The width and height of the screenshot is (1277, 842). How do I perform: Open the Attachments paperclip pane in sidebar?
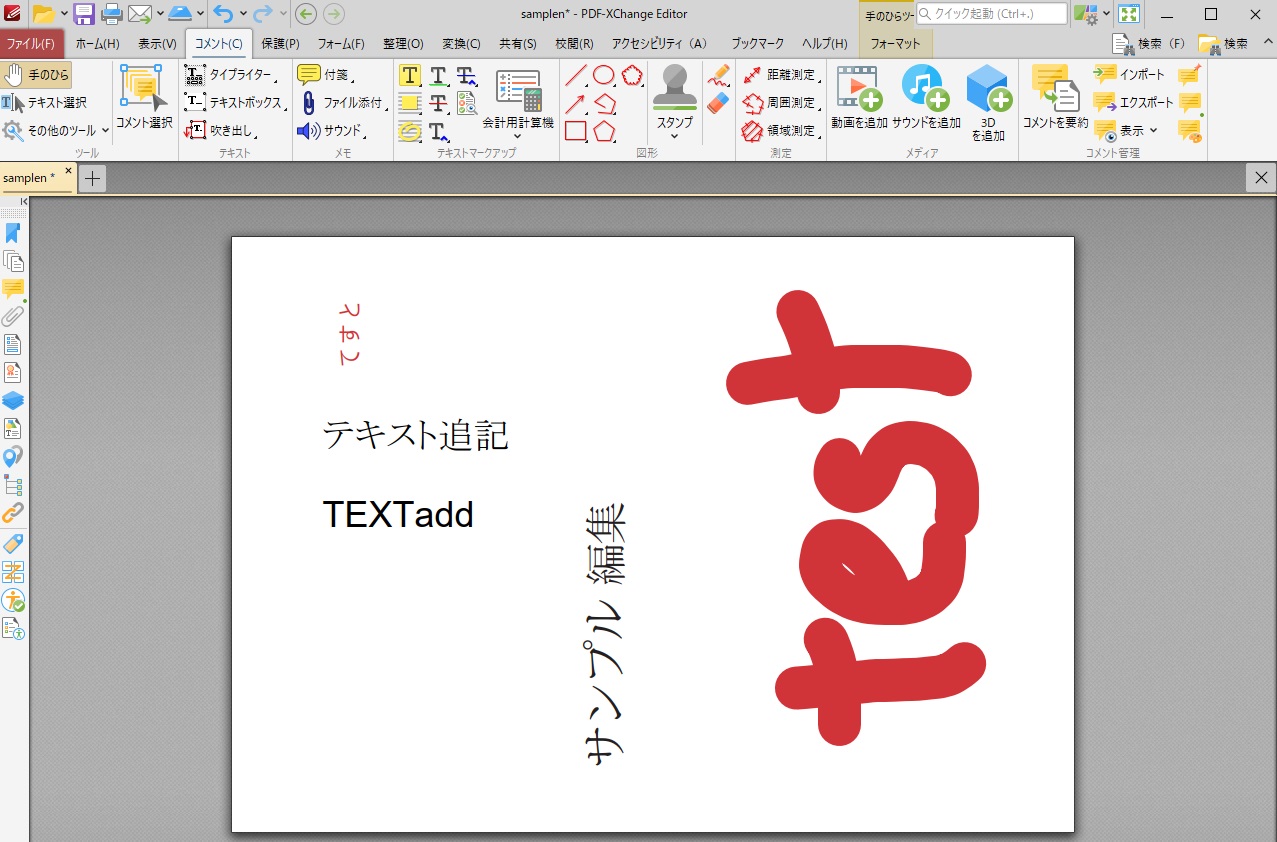point(13,317)
